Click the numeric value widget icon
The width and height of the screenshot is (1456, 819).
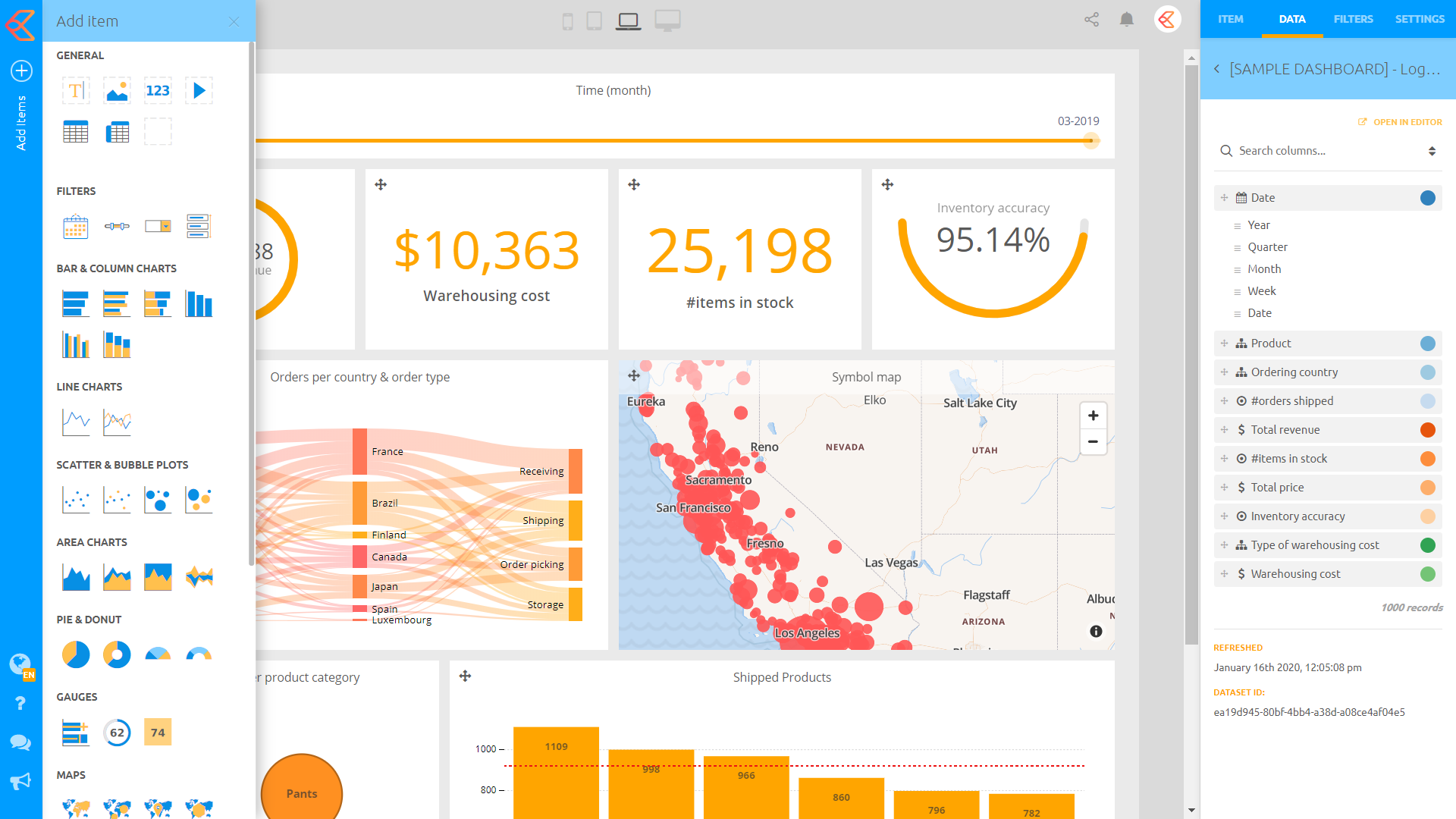click(157, 90)
